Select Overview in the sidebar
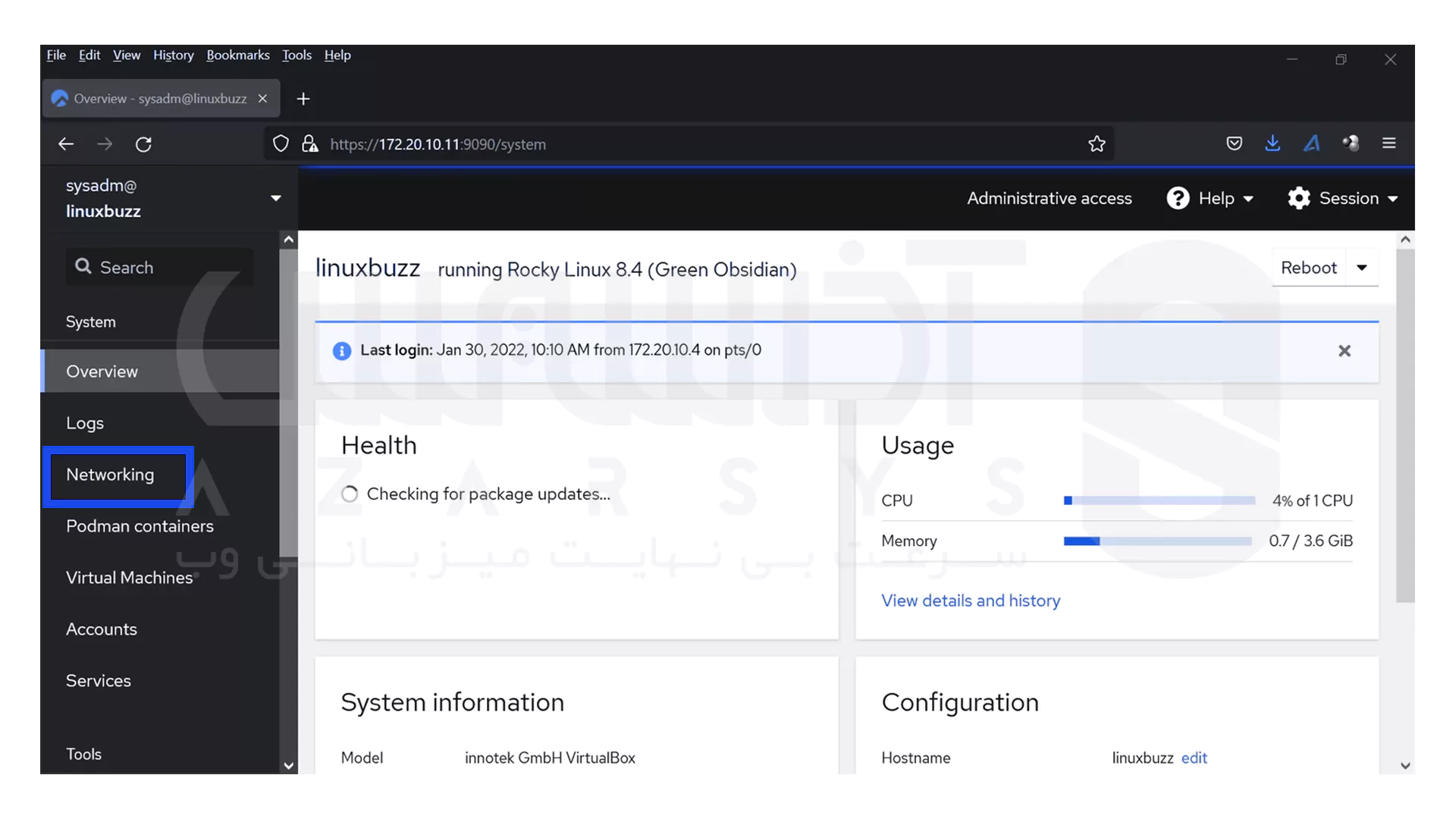 [x=161, y=371]
